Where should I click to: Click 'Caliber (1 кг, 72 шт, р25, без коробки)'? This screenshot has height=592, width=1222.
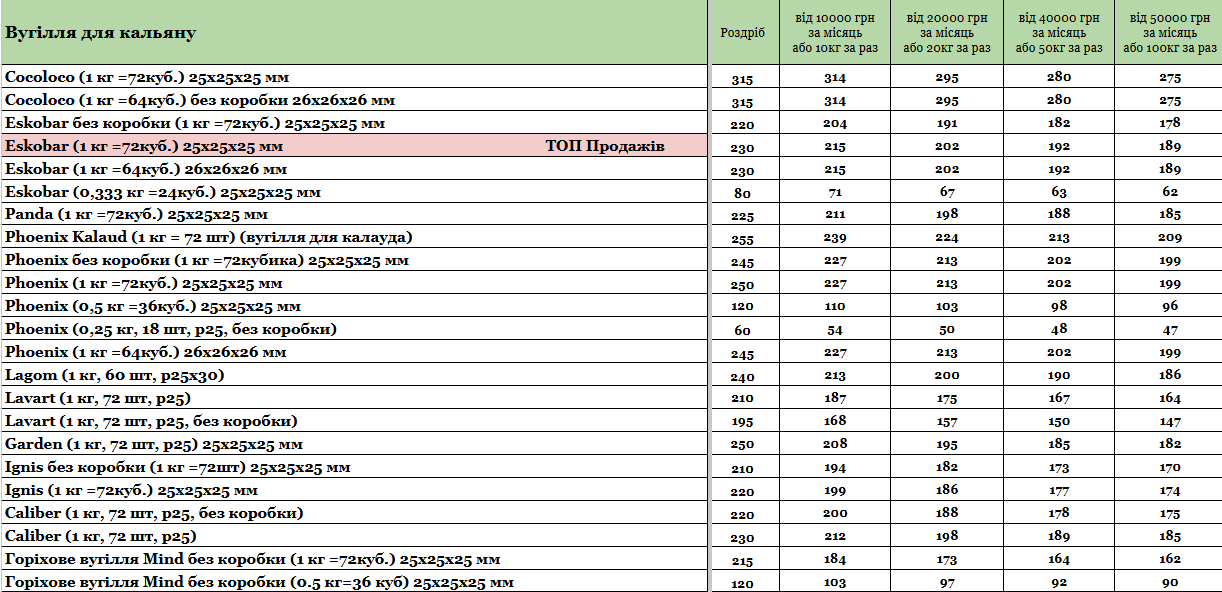[x=154, y=513]
